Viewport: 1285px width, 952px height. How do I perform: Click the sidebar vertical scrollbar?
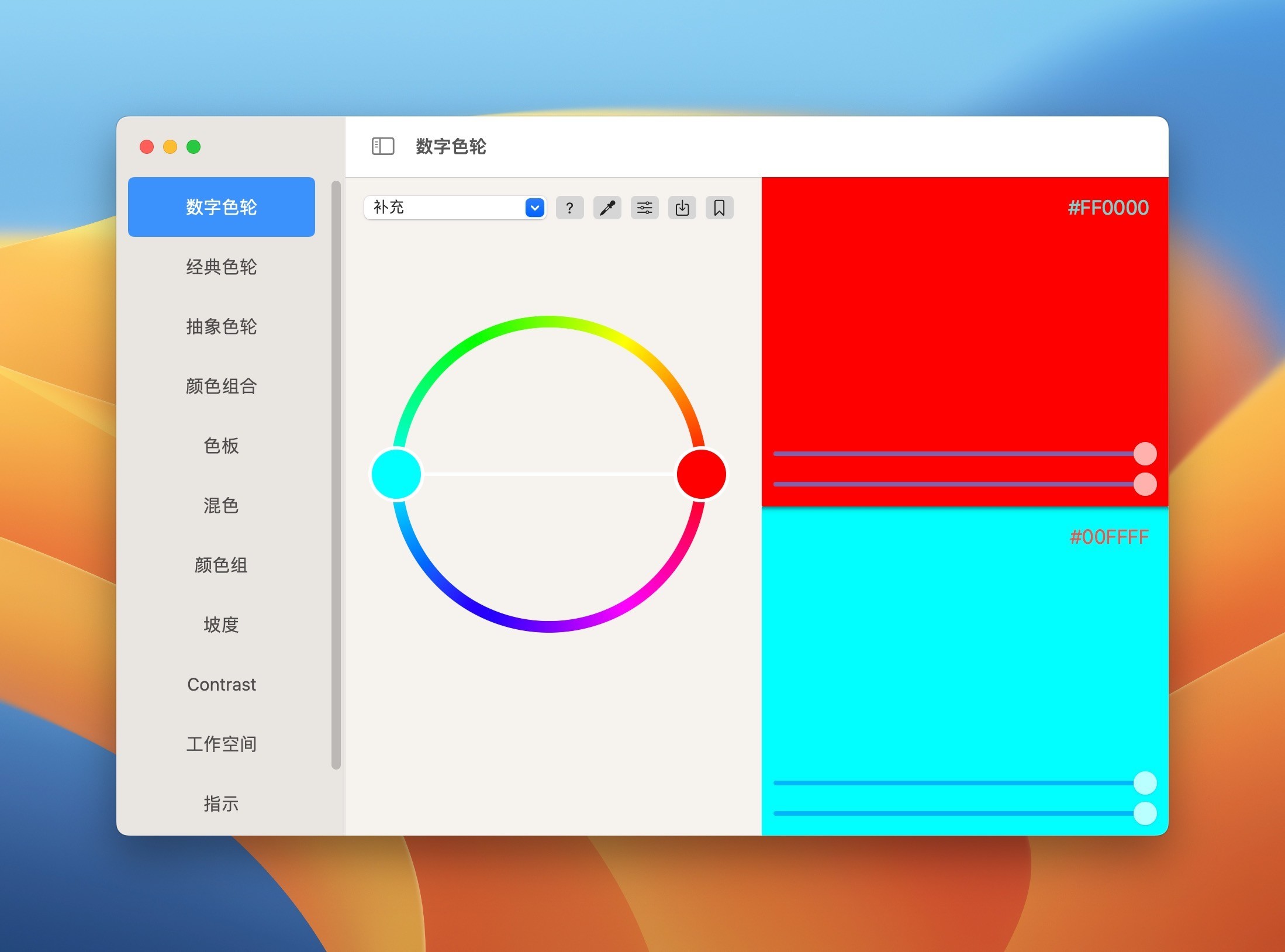[336, 474]
